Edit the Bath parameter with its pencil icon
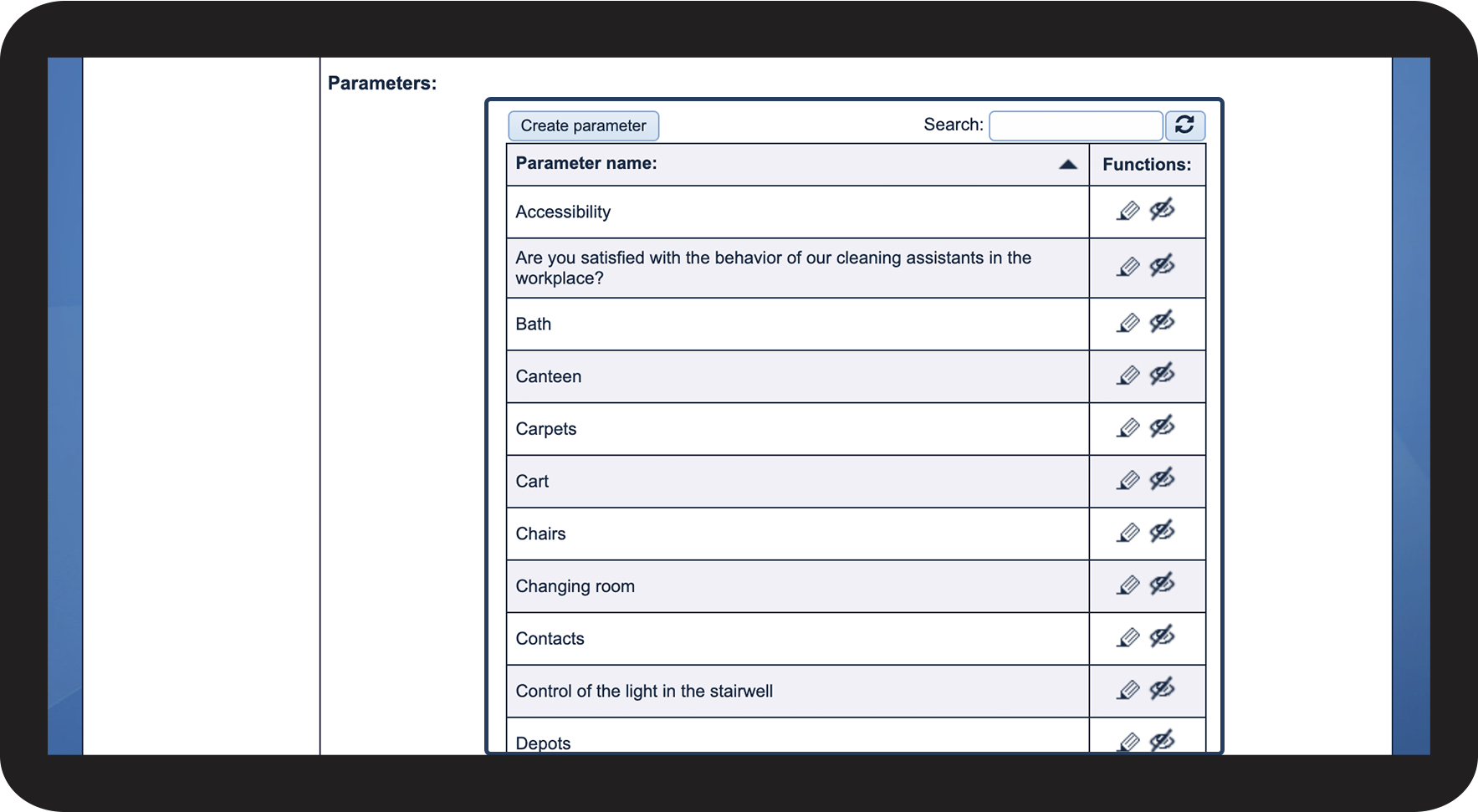Screen dimensions: 1478x812 click(1128, 324)
